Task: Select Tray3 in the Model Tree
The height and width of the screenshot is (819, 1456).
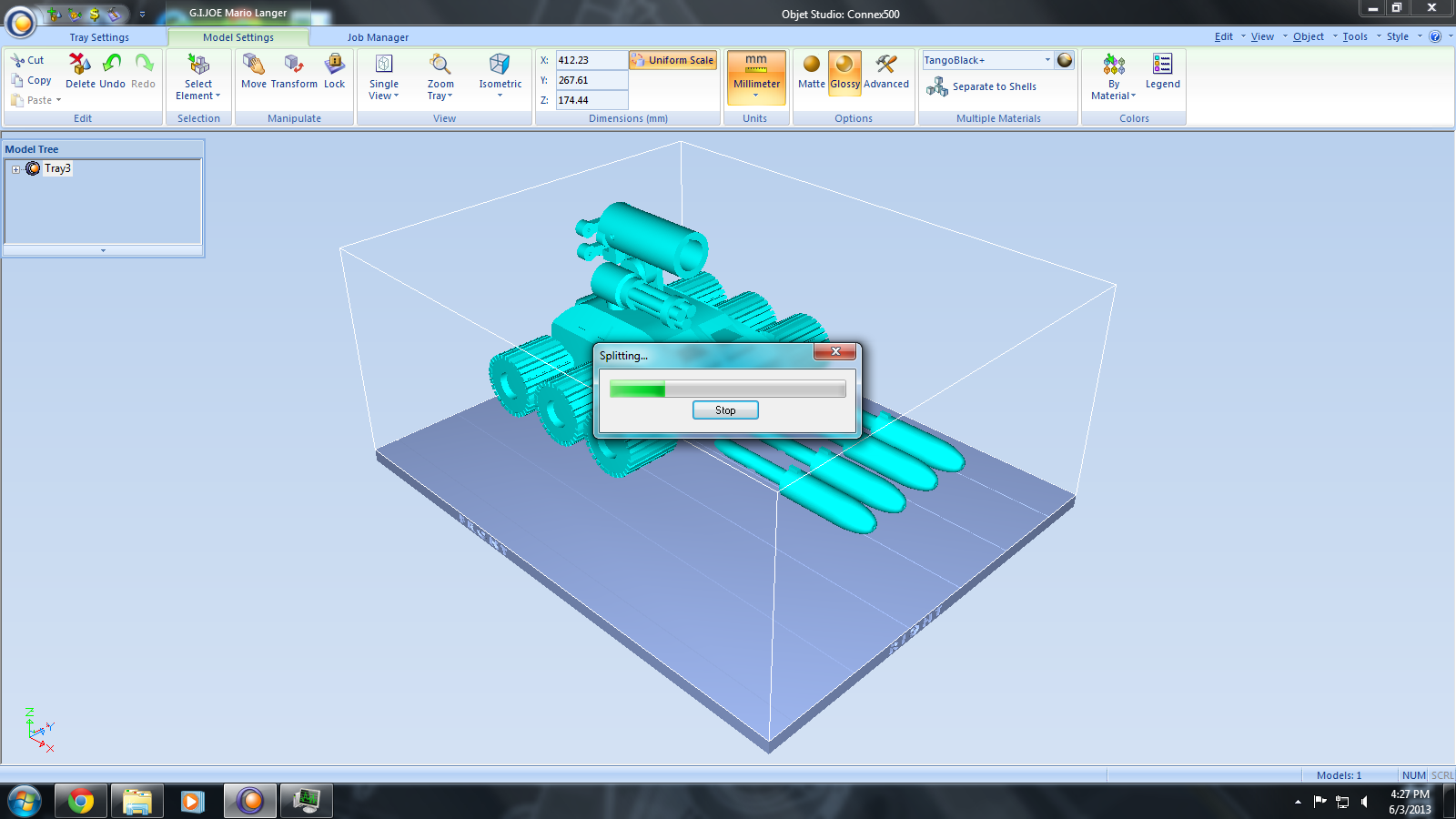Action: pyautogui.click(x=57, y=168)
